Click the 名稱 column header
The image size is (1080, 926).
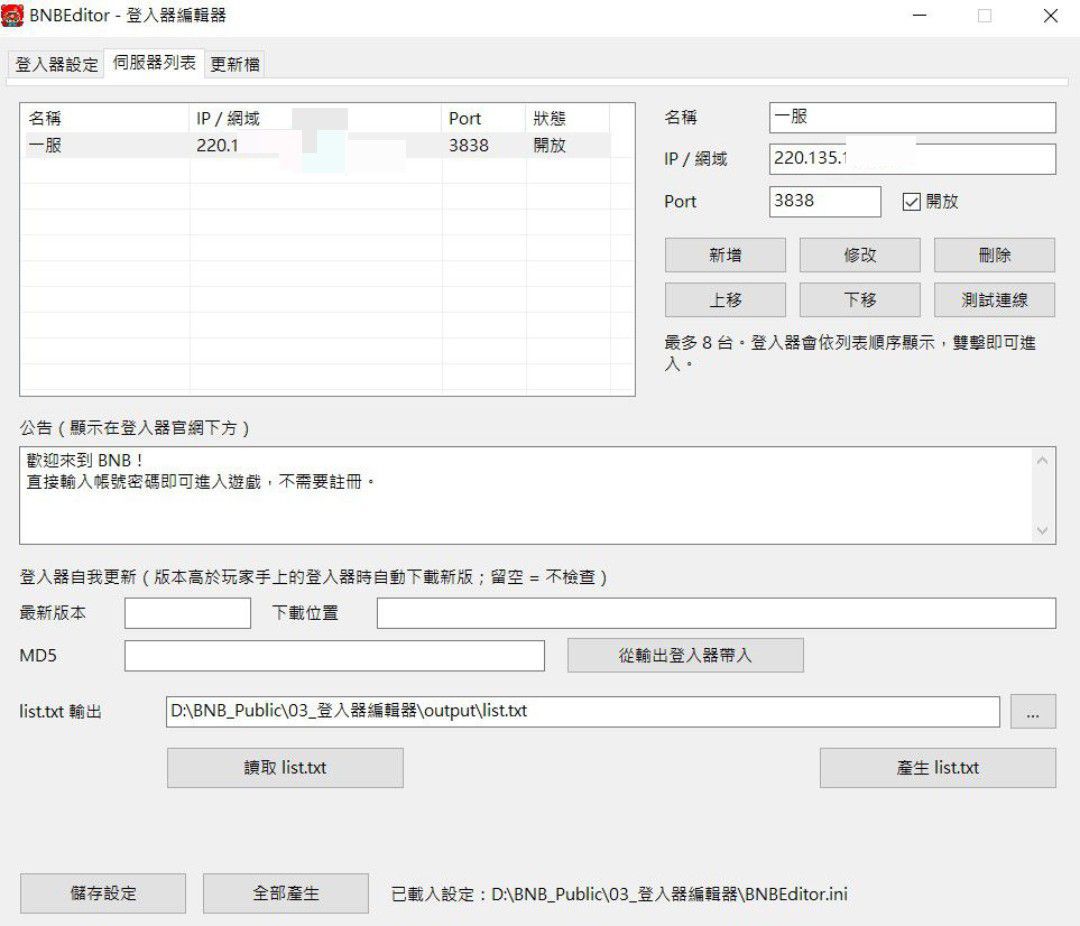pos(106,119)
